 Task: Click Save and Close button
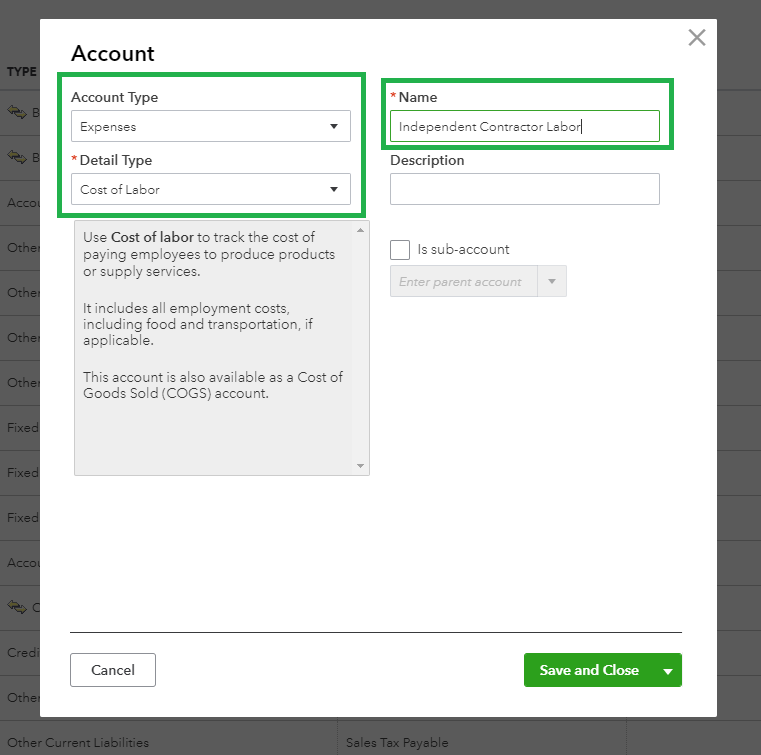tap(589, 670)
